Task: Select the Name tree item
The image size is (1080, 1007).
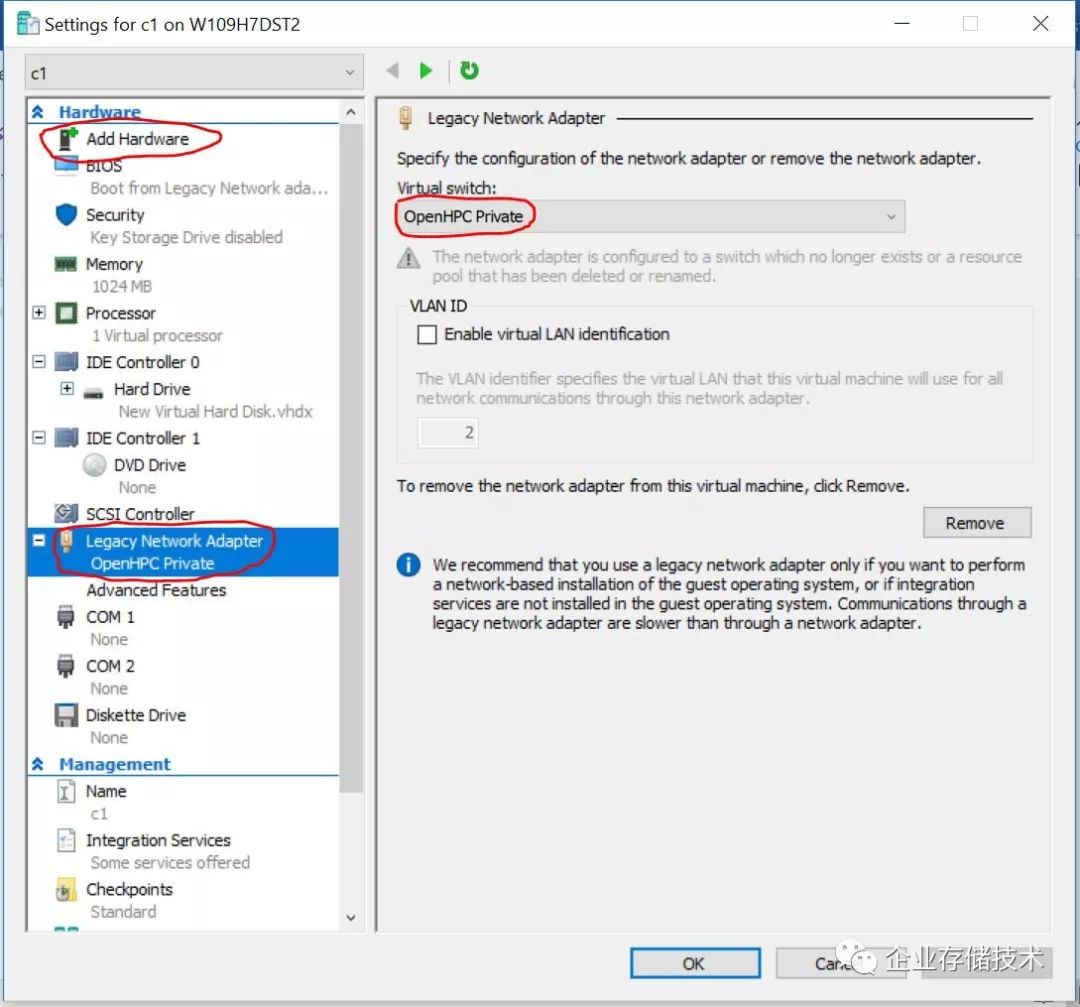Action: [x=106, y=791]
